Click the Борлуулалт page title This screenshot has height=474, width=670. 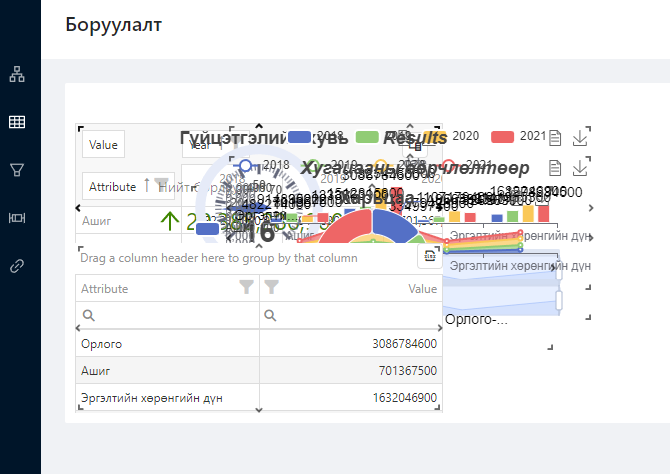[x=114, y=24]
